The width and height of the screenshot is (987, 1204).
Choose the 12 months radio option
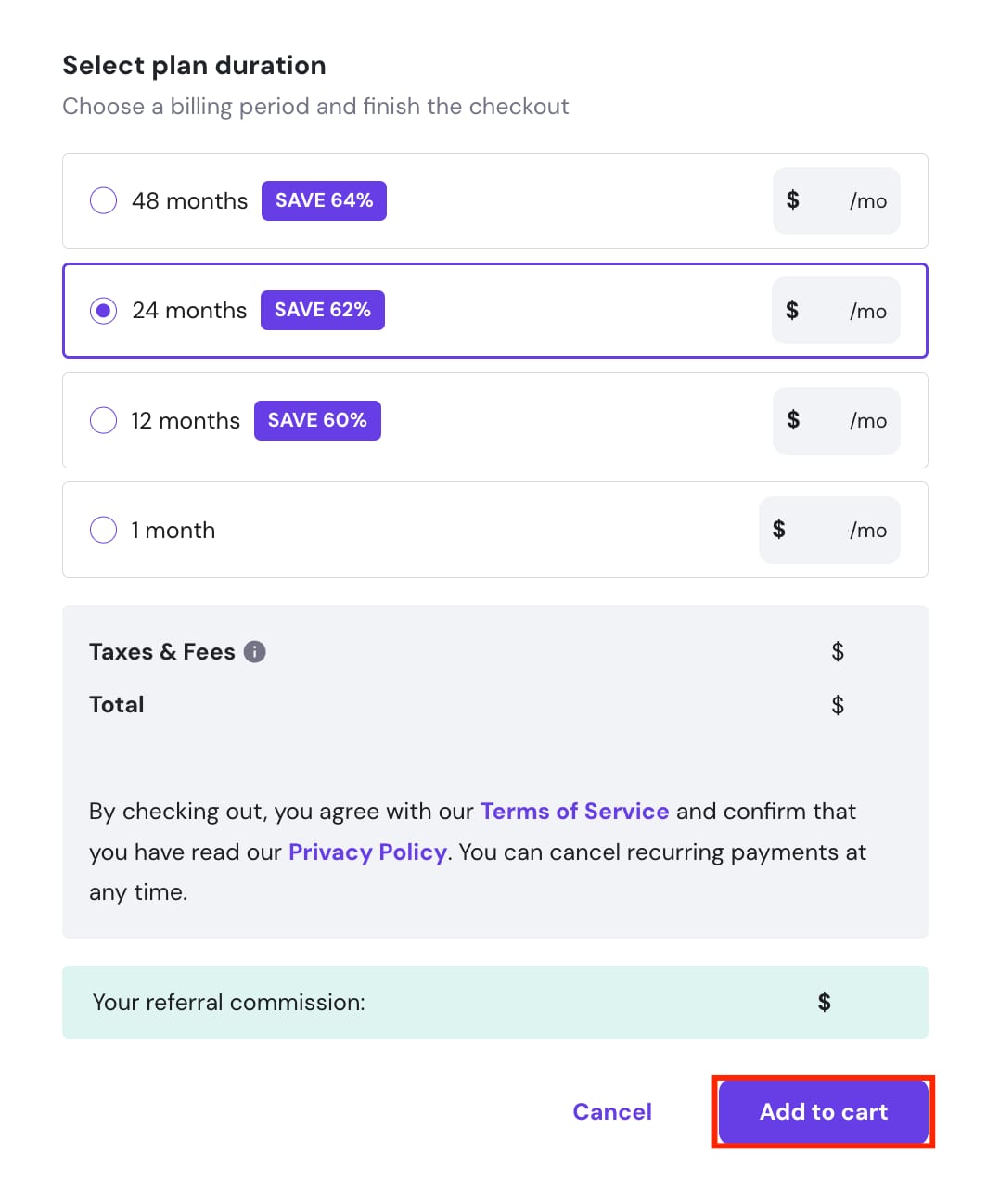point(103,420)
